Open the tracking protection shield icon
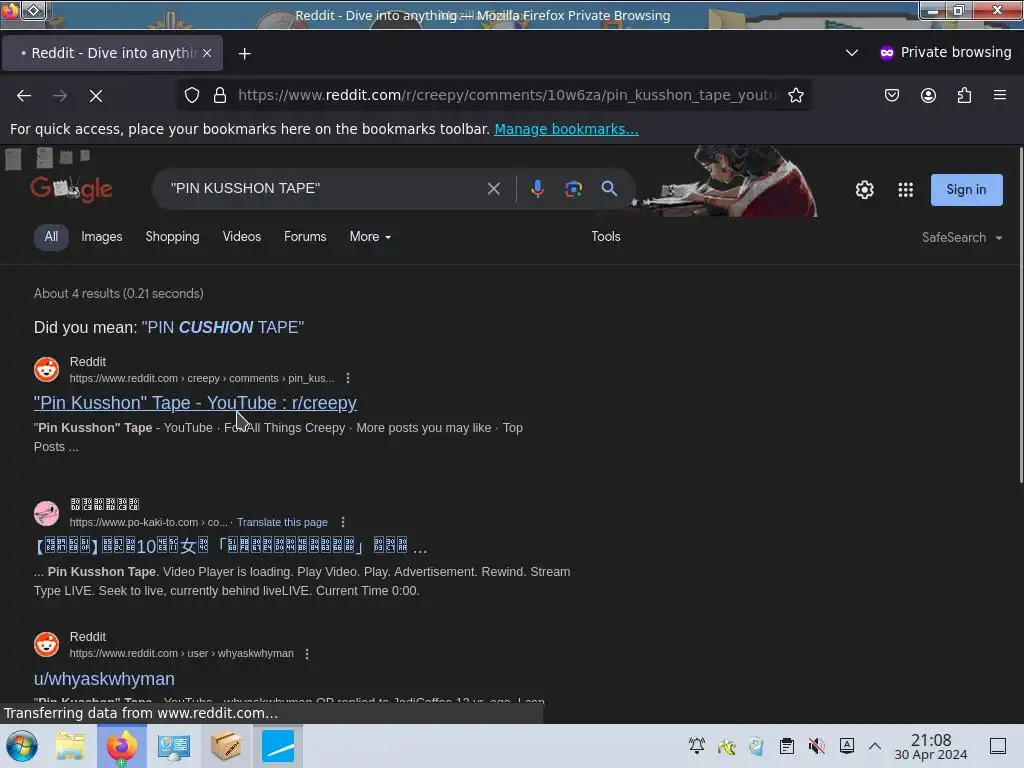This screenshot has height=768, width=1024. tap(191, 95)
